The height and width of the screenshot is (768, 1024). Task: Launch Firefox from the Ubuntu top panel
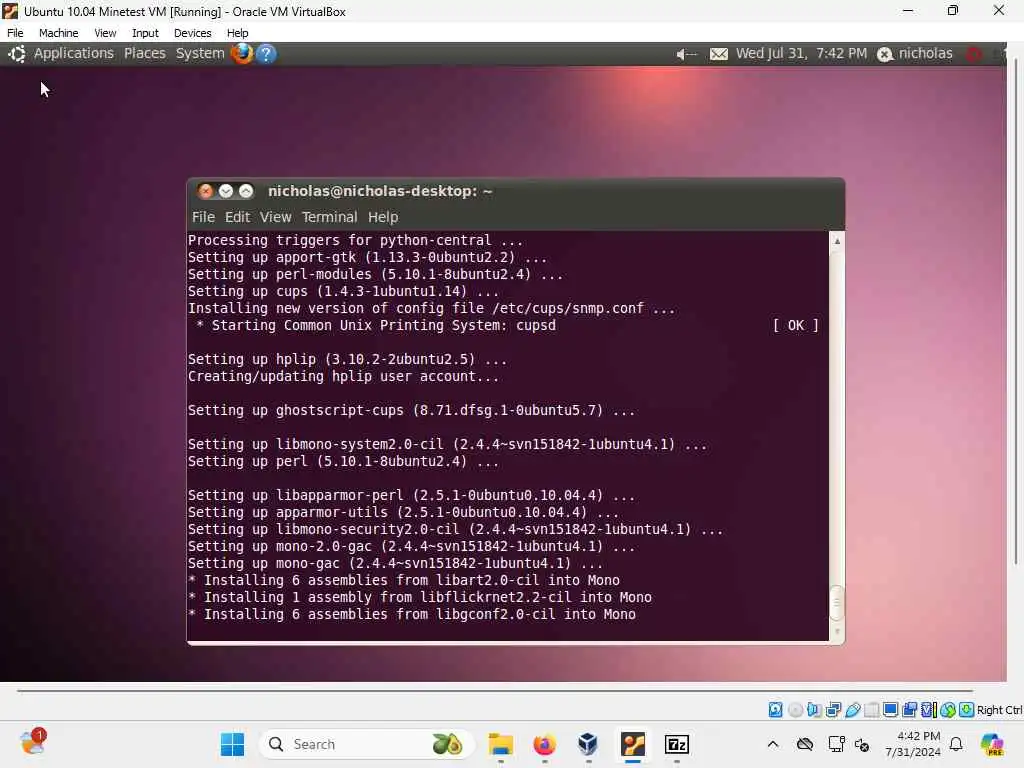tap(242, 53)
